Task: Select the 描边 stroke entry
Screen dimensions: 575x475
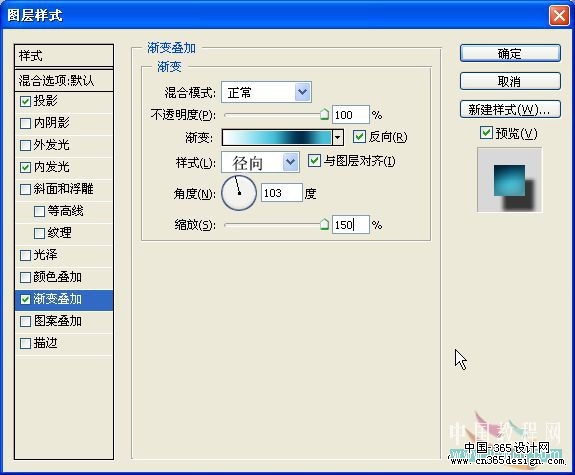Action: [x=64, y=343]
